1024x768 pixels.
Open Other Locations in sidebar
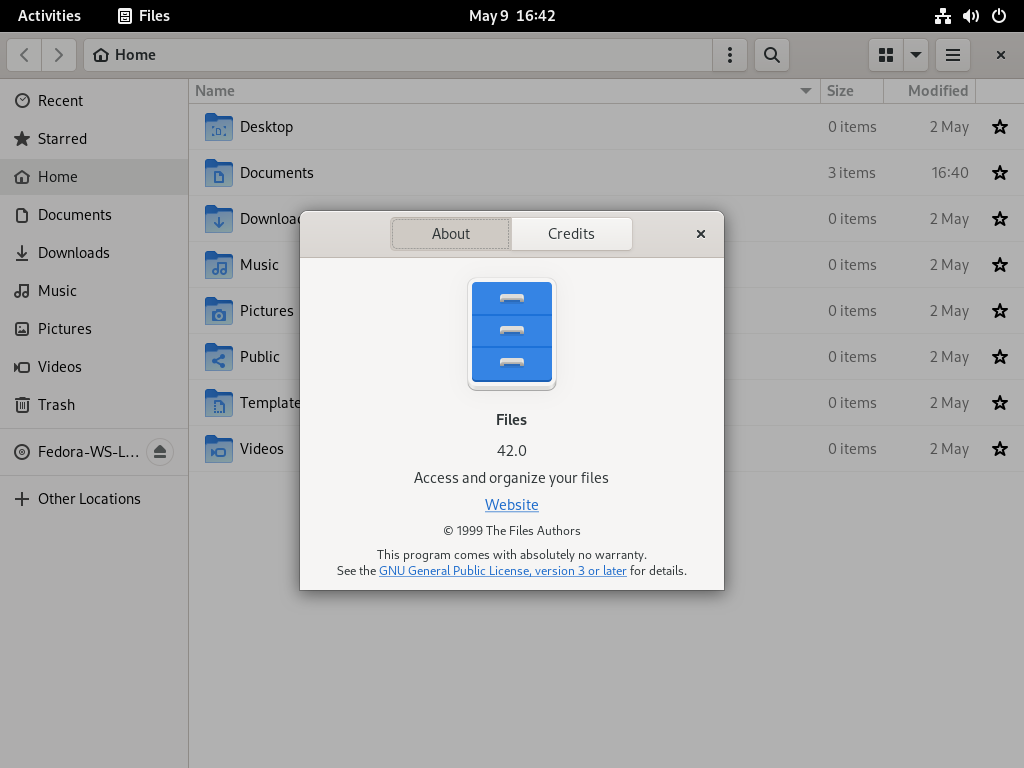tap(94, 499)
